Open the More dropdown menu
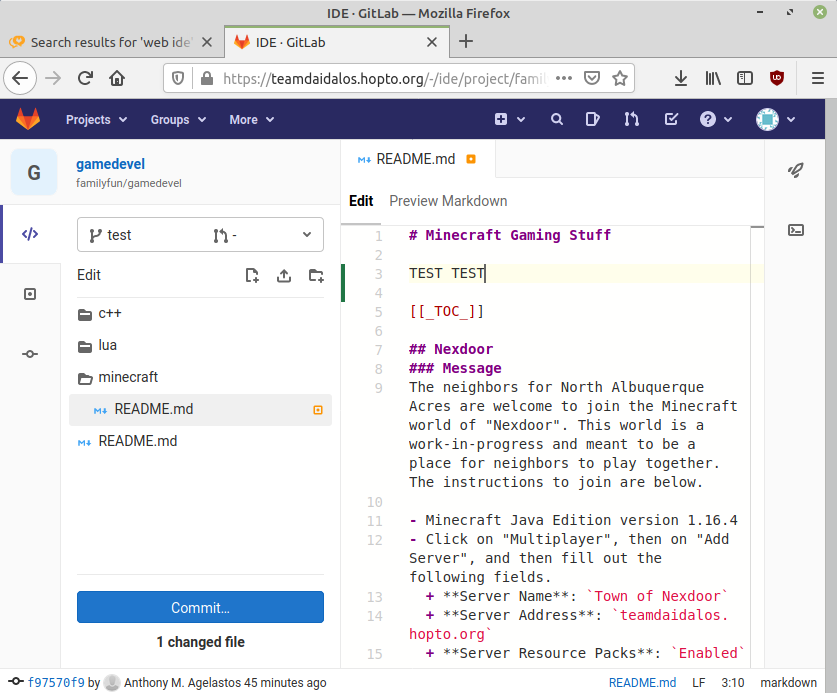The width and height of the screenshot is (837, 693). coord(251,120)
